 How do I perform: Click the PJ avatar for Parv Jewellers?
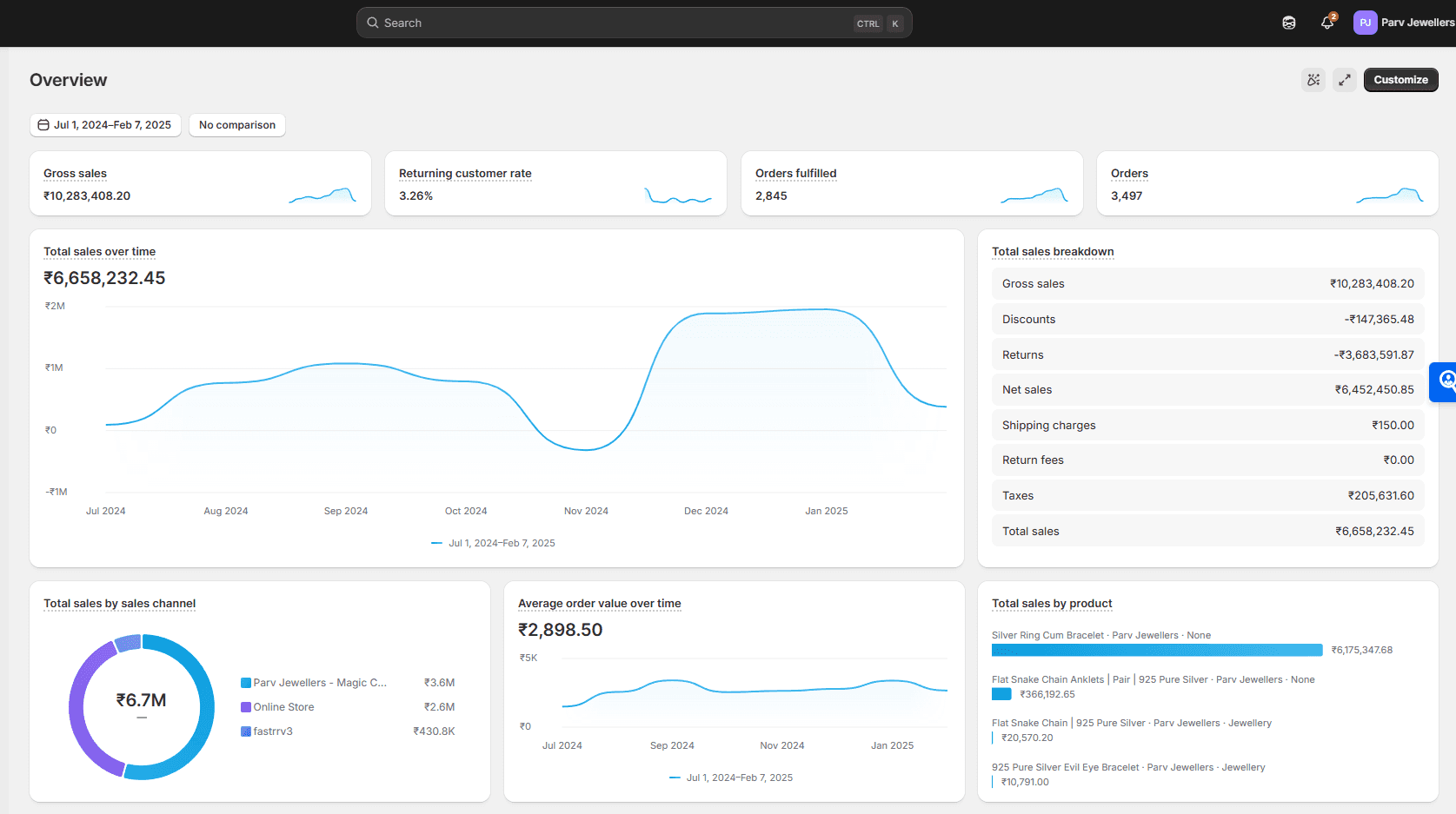pyautogui.click(x=1365, y=23)
